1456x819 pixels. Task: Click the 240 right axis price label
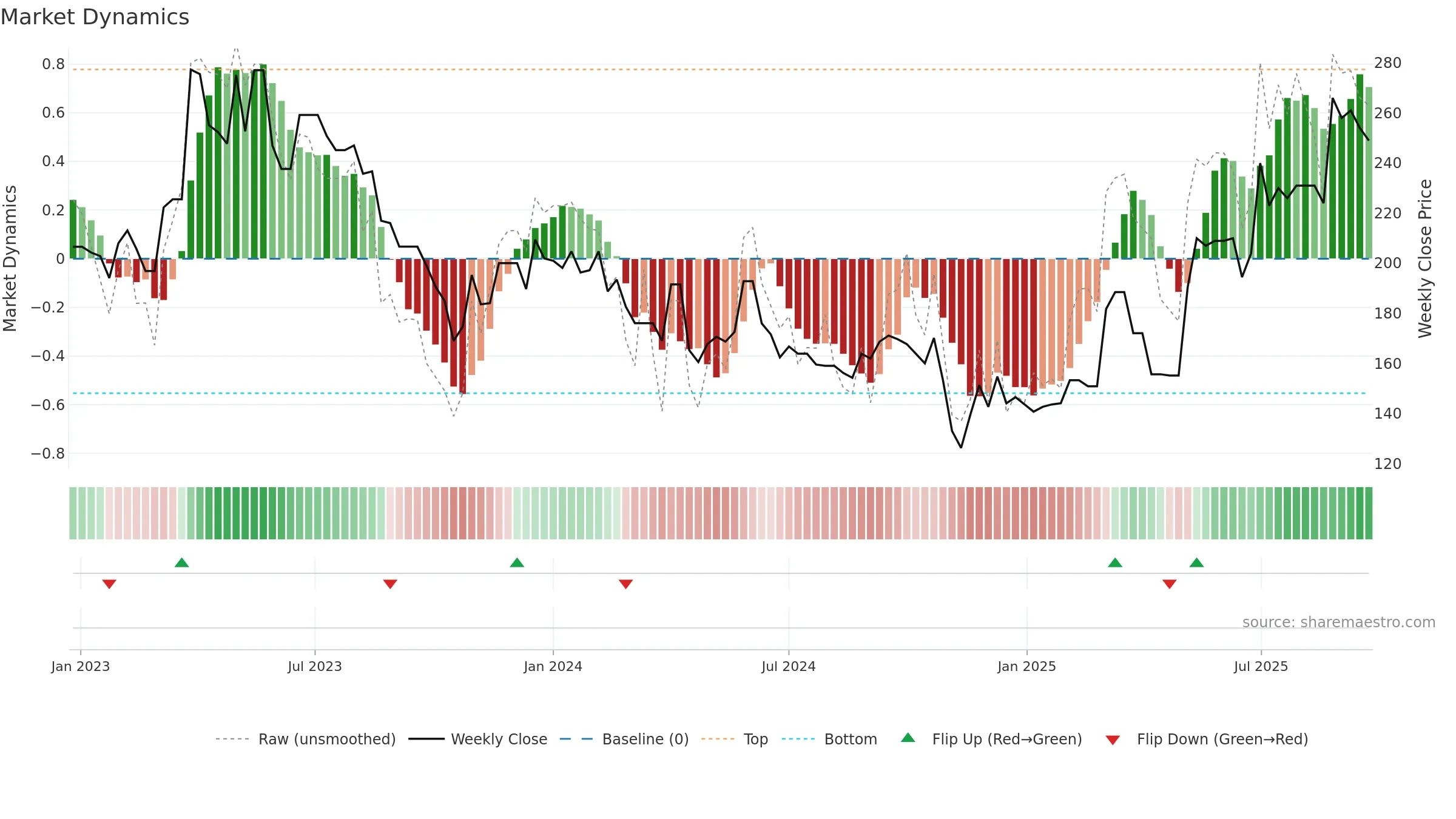1387,163
